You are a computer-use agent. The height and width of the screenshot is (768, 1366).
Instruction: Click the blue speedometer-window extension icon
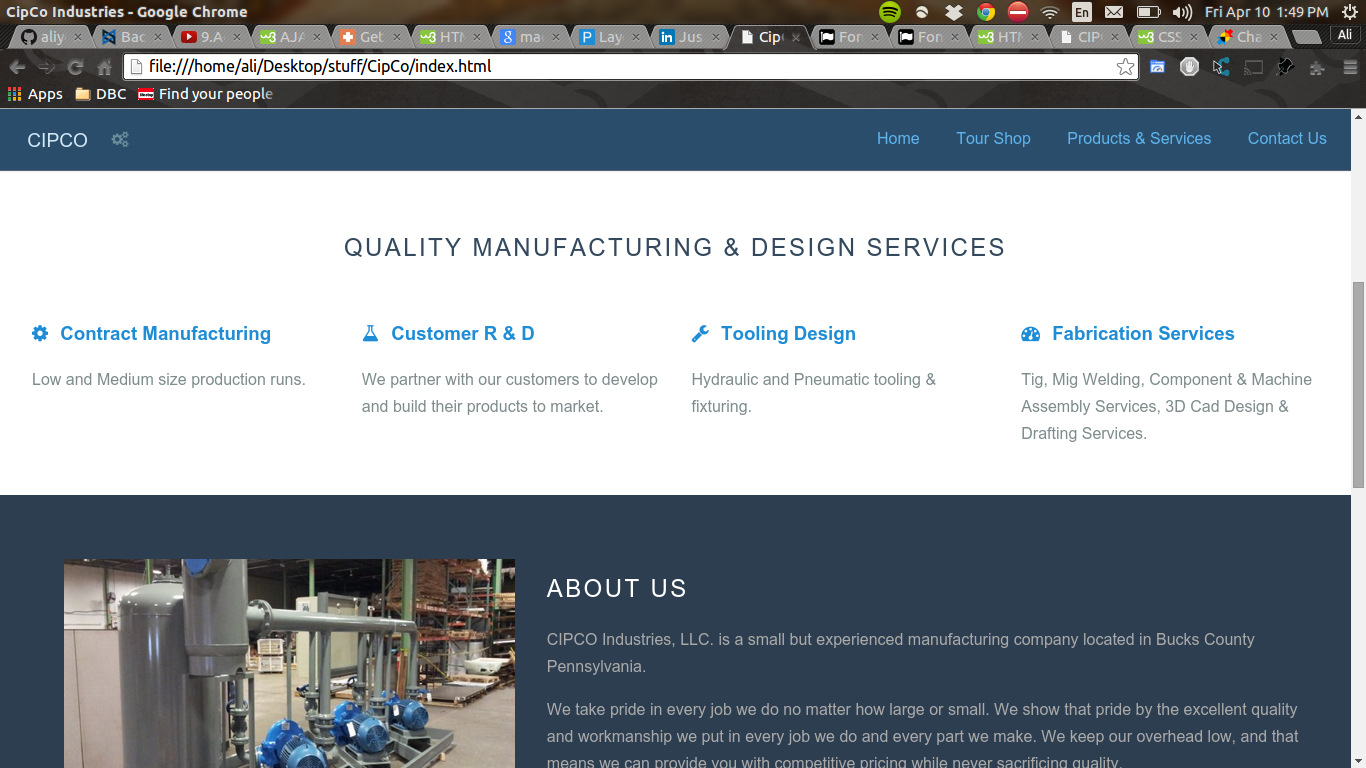coord(1157,67)
